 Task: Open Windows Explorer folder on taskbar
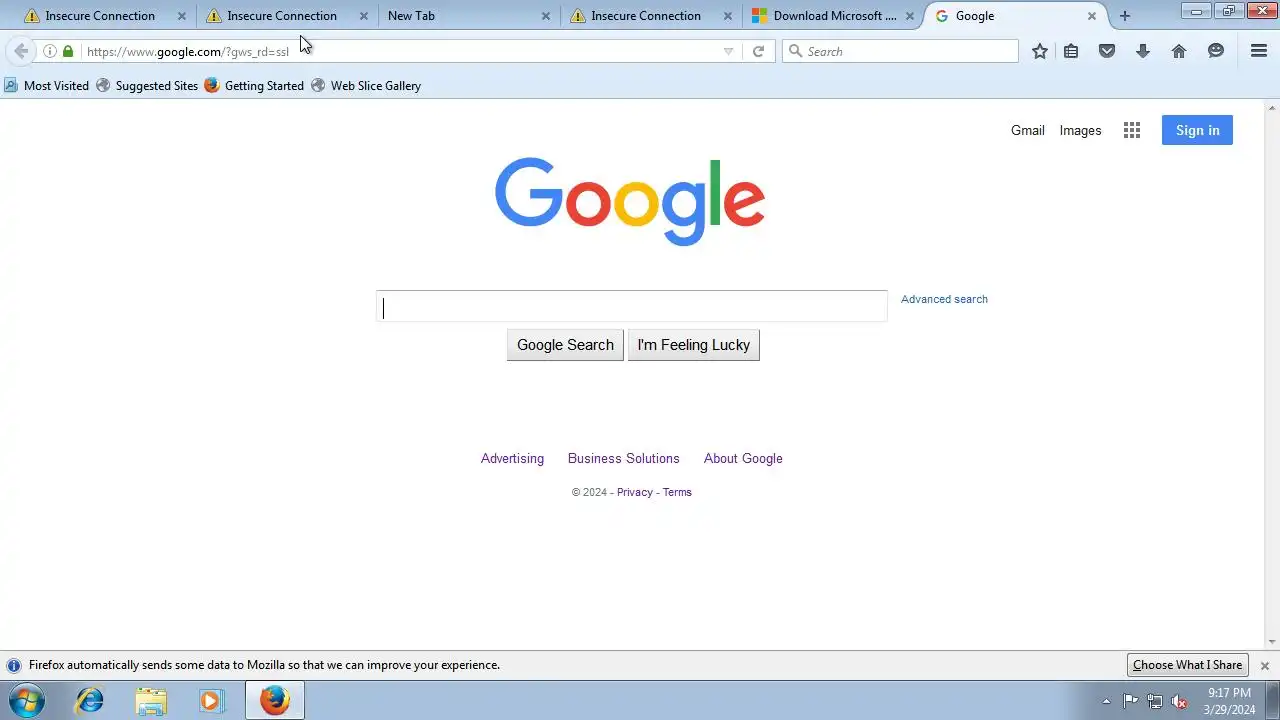click(151, 700)
